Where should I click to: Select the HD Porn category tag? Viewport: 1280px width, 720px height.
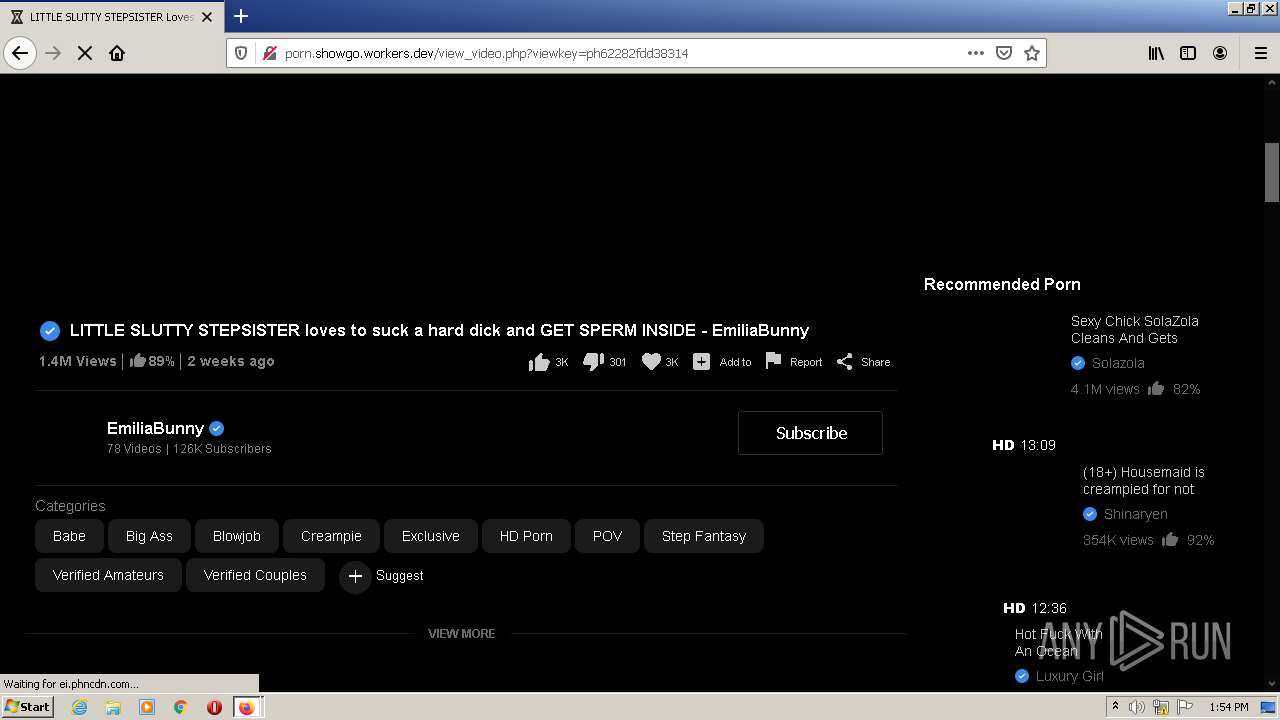[x=526, y=536]
